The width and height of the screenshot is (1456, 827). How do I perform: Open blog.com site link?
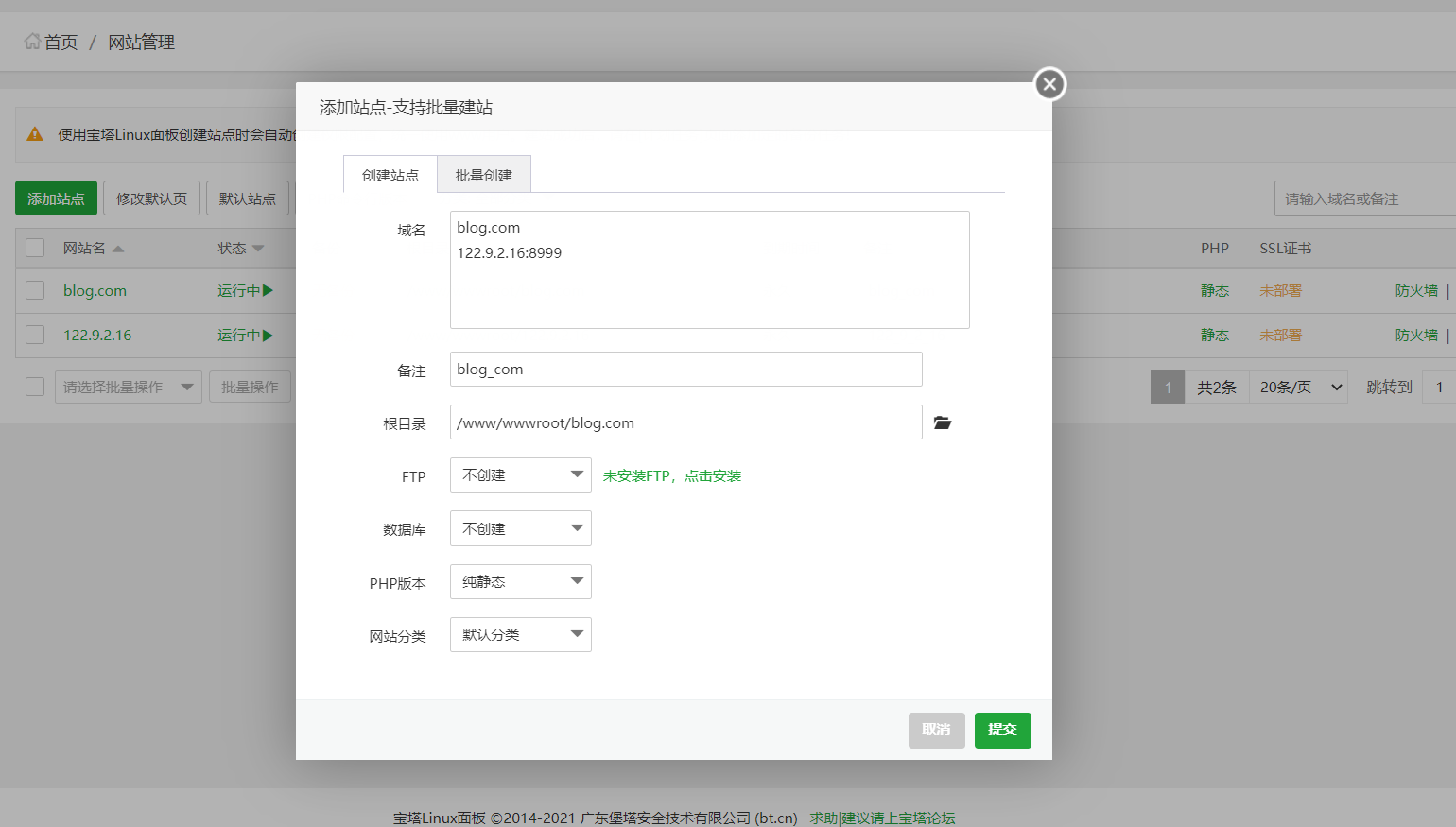pos(95,290)
